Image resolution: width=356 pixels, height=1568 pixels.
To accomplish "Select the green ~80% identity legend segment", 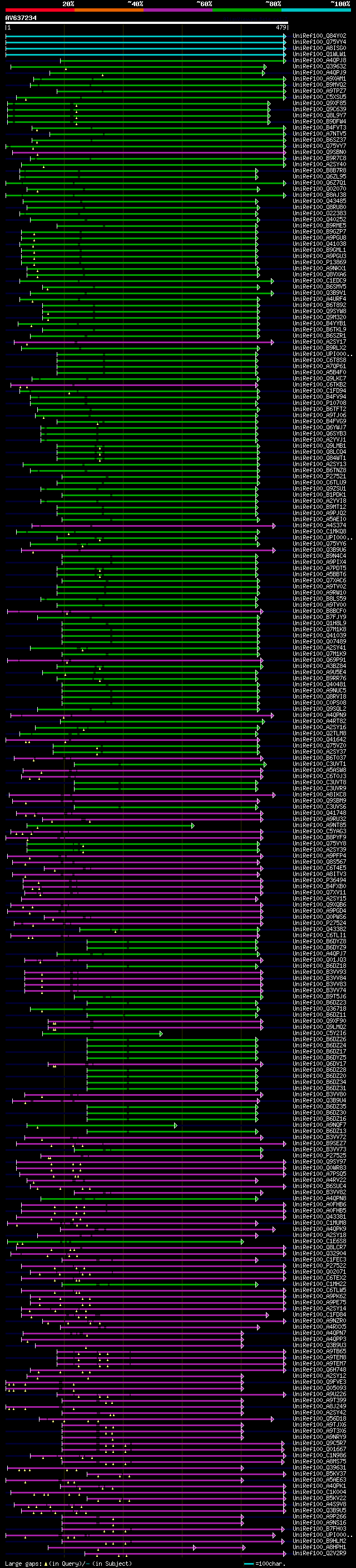I will tap(246, 11).
